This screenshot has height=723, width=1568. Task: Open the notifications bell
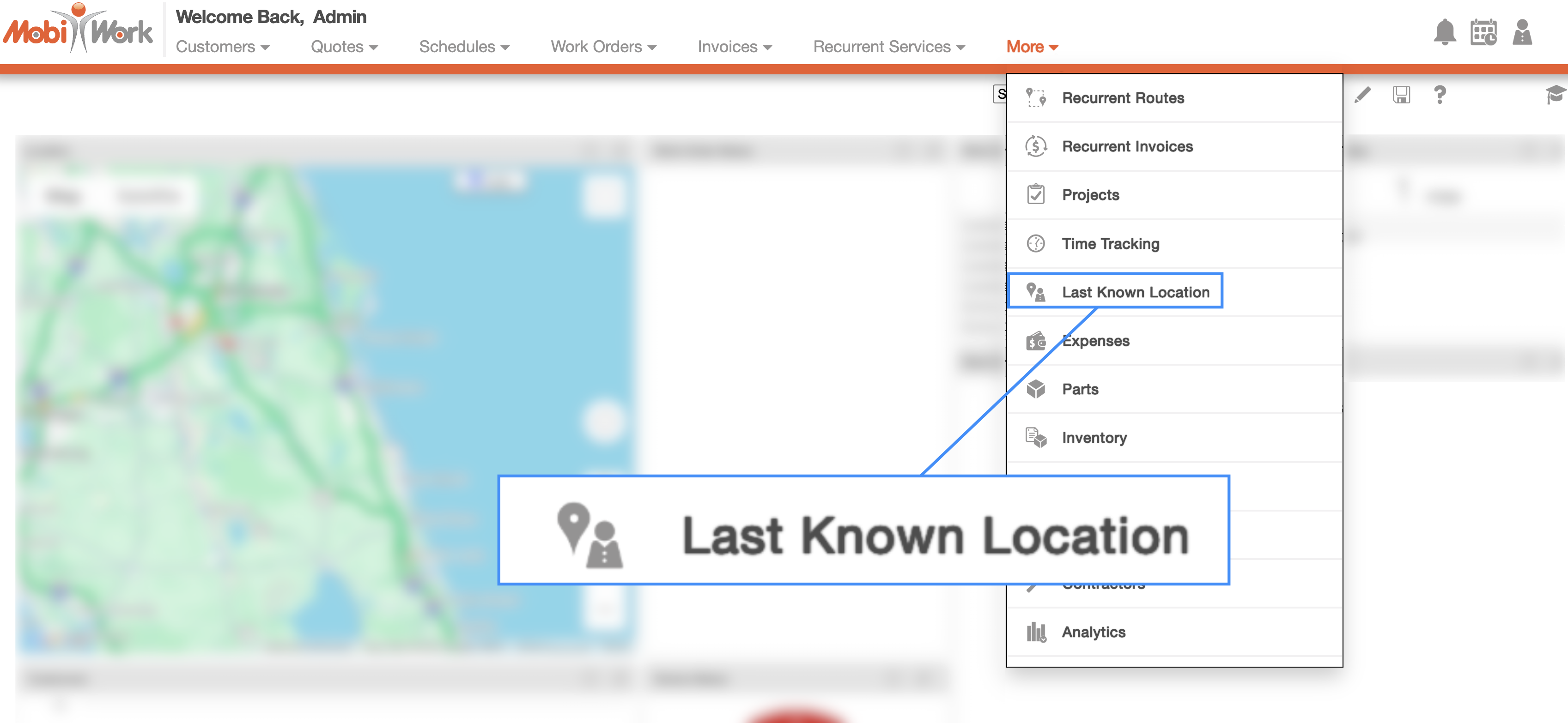point(1445,32)
